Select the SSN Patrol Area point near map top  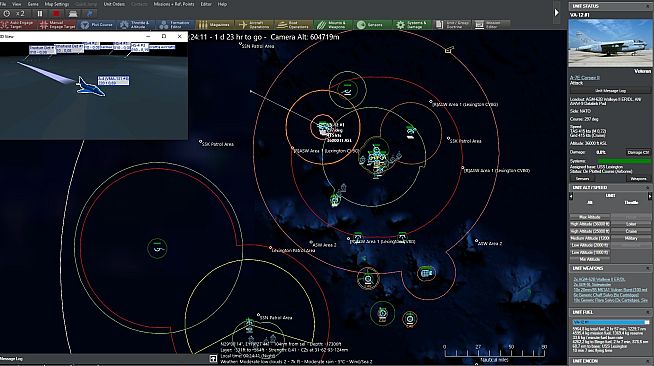pos(240,44)
